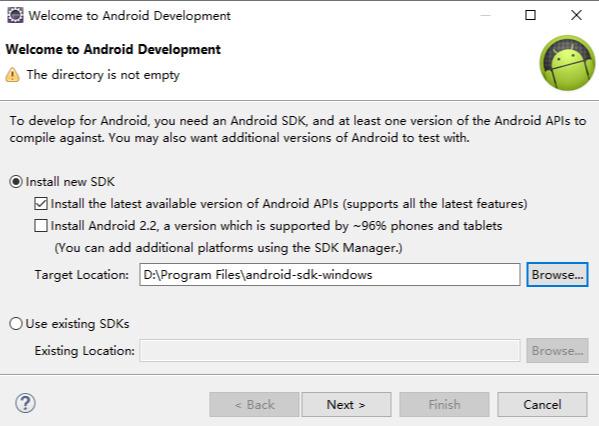Image resolution: width=599 pixels, height=426 pixels.
Task: Click the Eclipse icon in title bar
Action: (15, 15)
